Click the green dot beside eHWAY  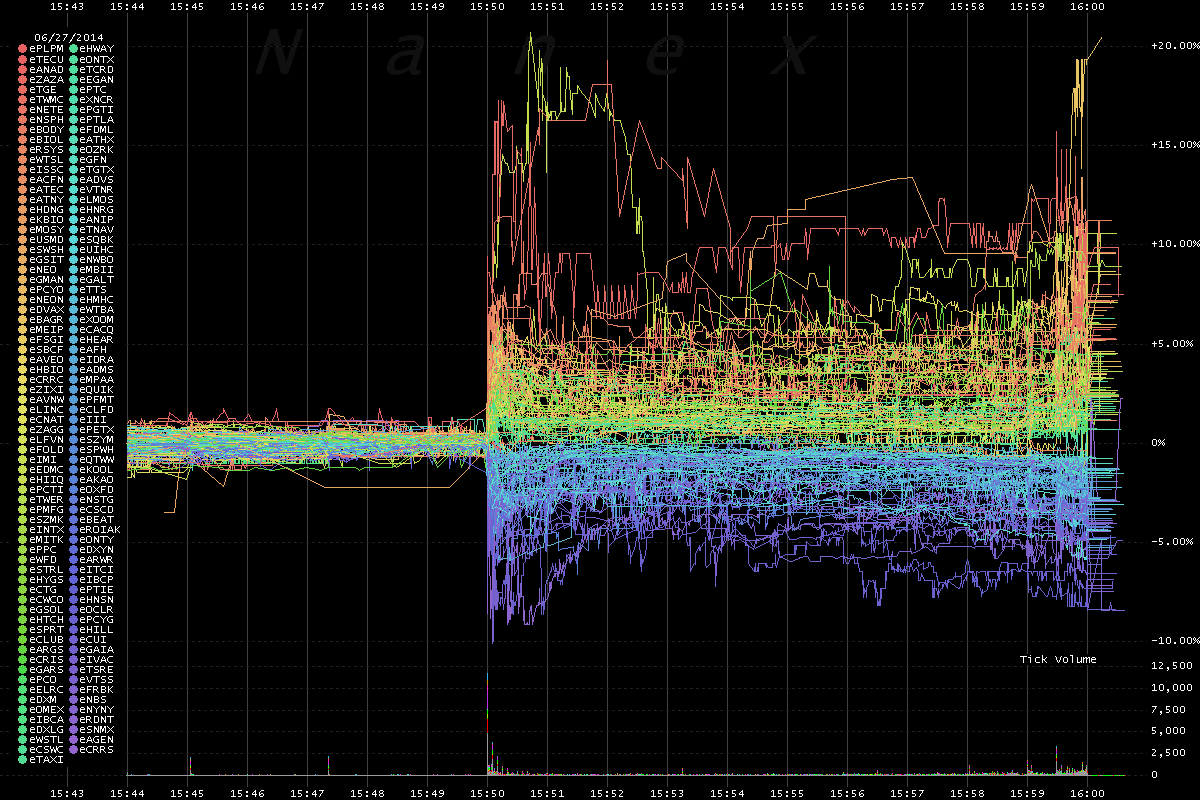tap(73, 48)
